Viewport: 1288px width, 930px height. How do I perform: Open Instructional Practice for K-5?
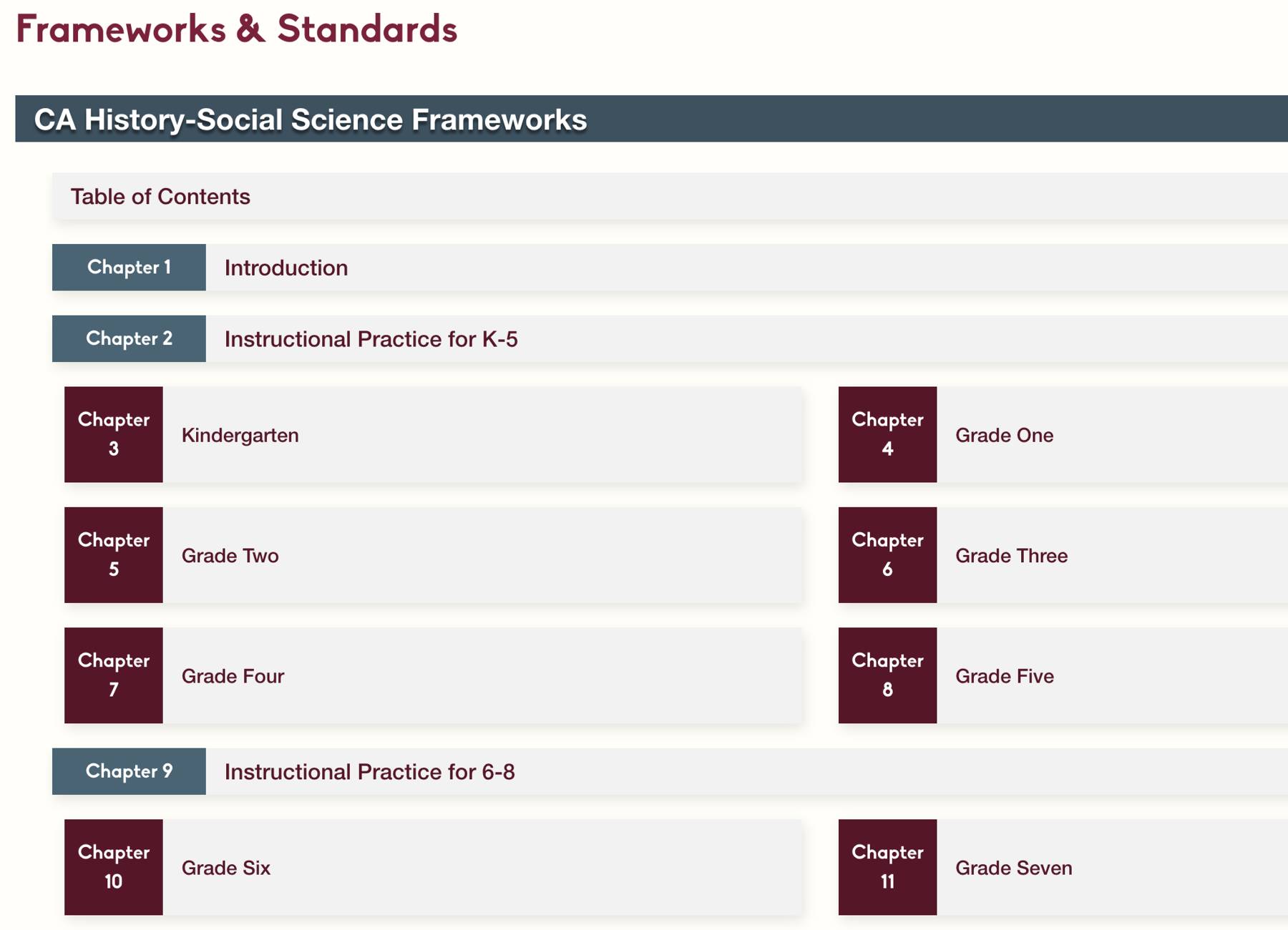coord(371,339)
